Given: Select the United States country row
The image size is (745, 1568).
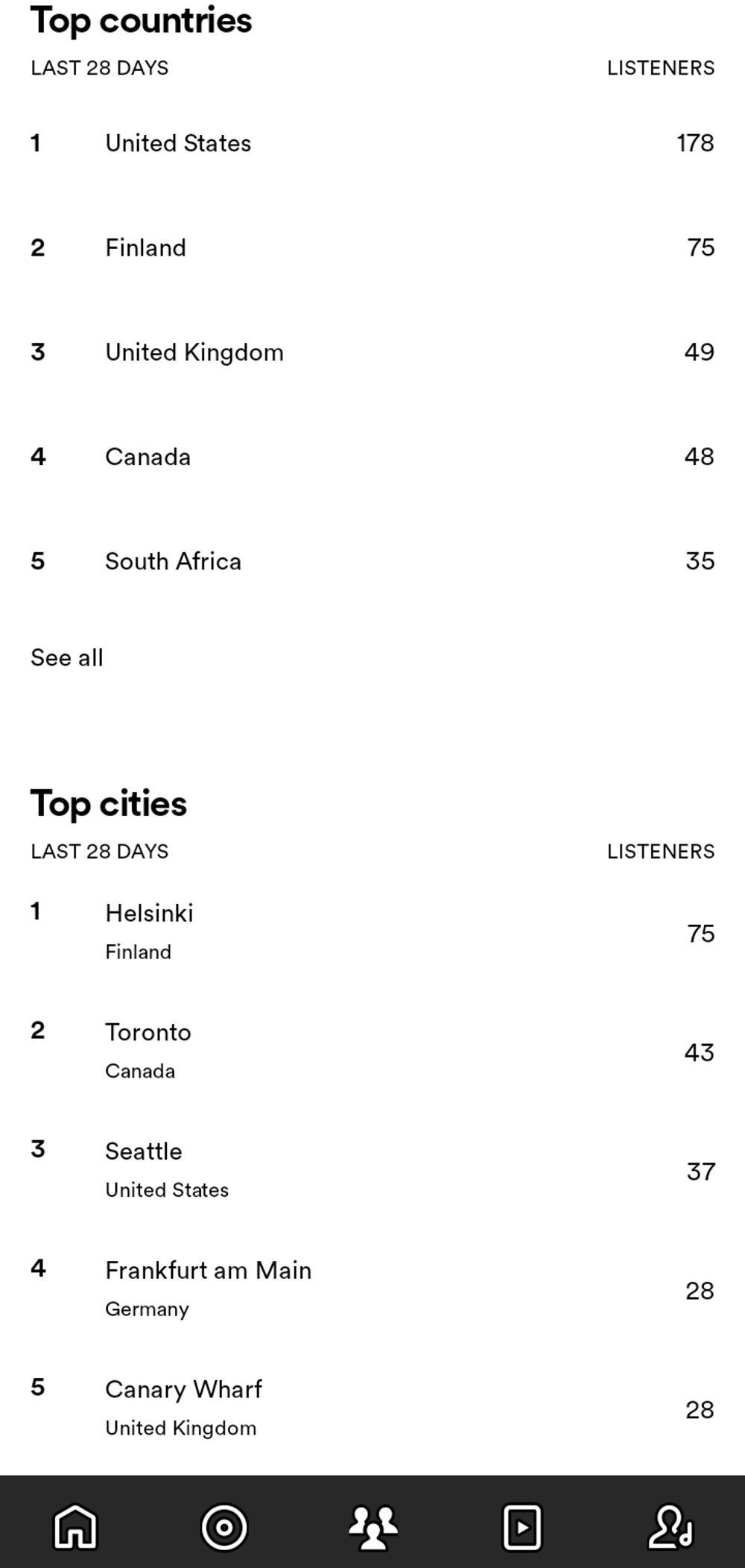Looking at the screenshot, I should (x=372, y=143).
